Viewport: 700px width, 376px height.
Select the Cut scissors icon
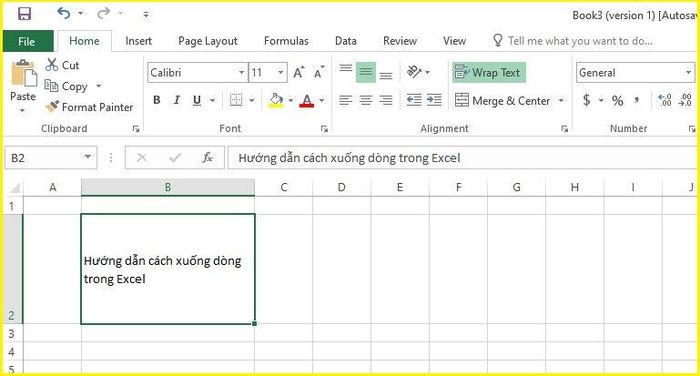pyautogui.click(x=52, y=65)
